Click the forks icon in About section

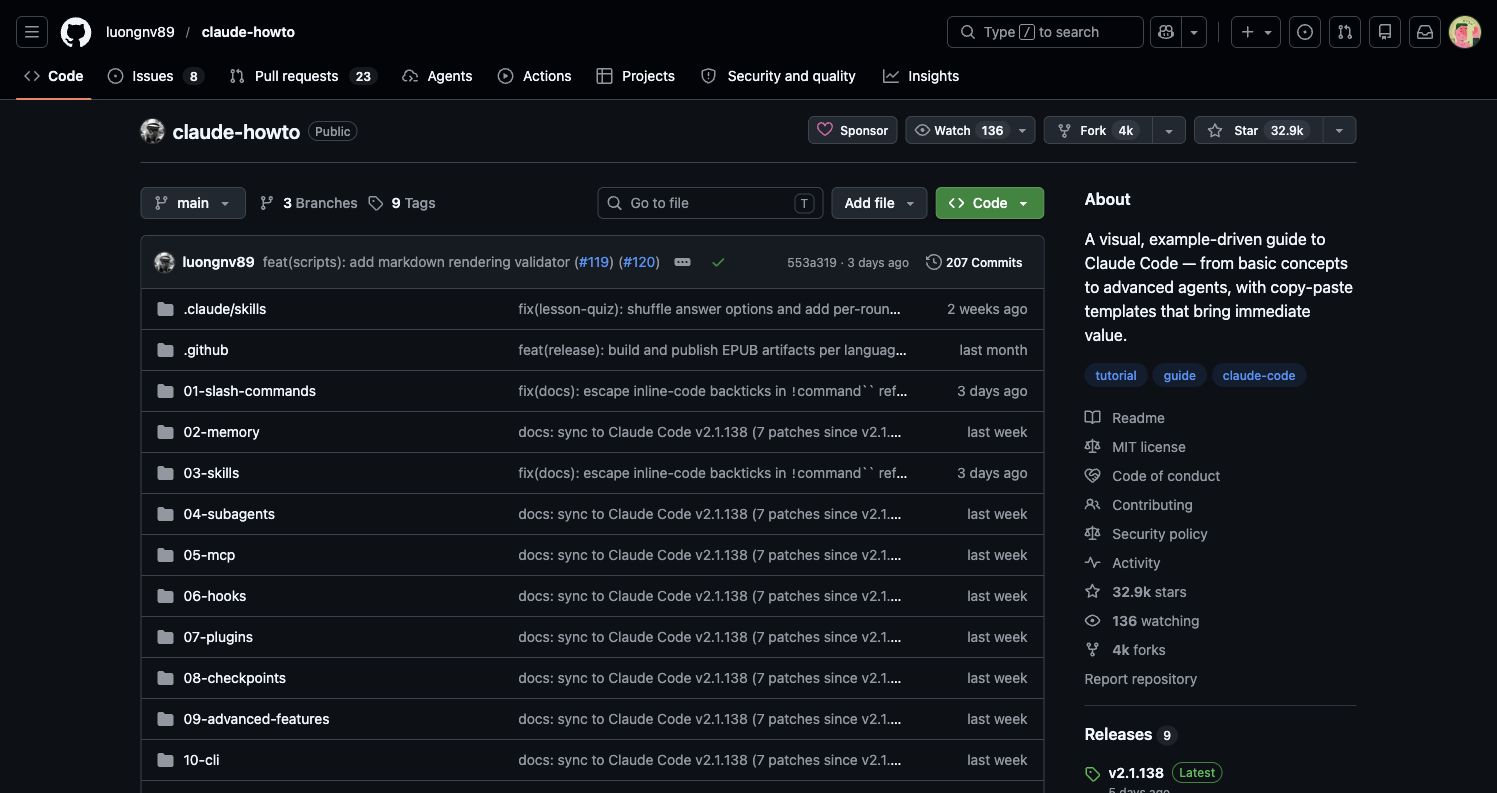[1093, 650]
